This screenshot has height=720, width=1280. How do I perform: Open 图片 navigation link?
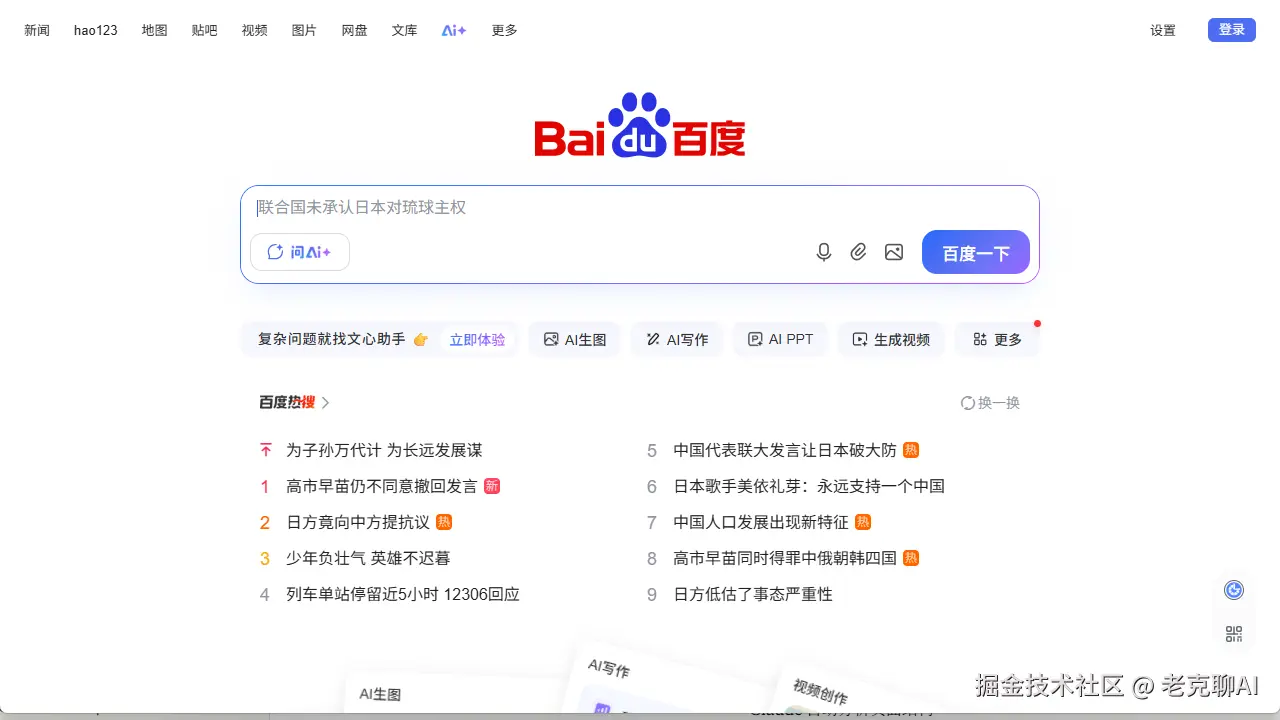click(x=304, y=30)
